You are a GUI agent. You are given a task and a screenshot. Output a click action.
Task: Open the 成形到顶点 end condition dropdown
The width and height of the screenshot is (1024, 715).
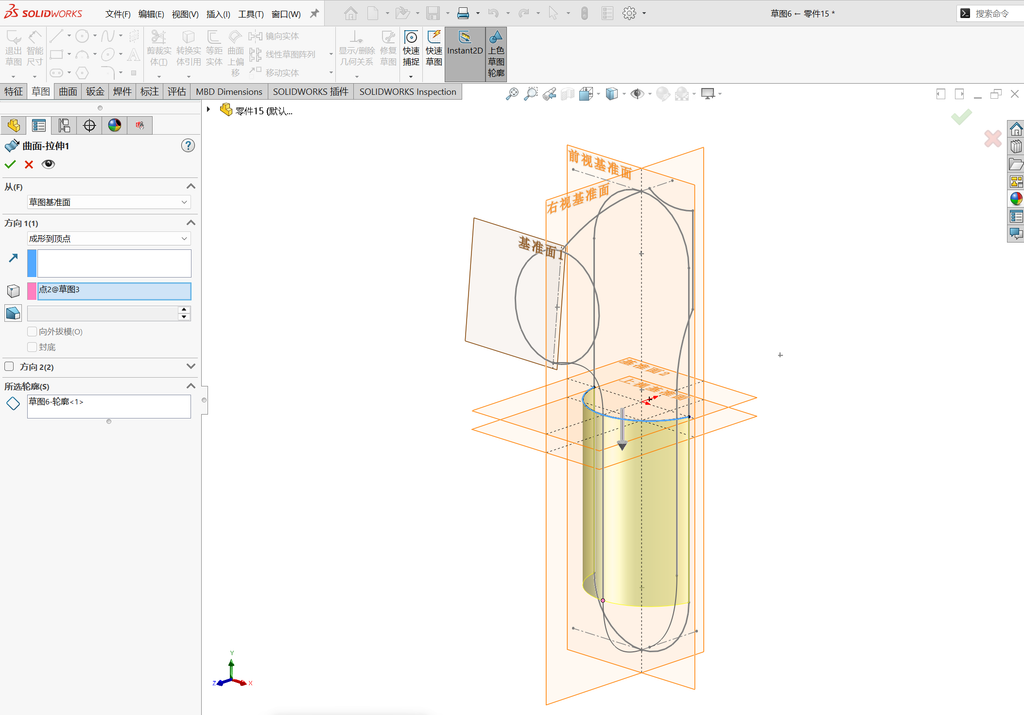(x=108, y=239)
